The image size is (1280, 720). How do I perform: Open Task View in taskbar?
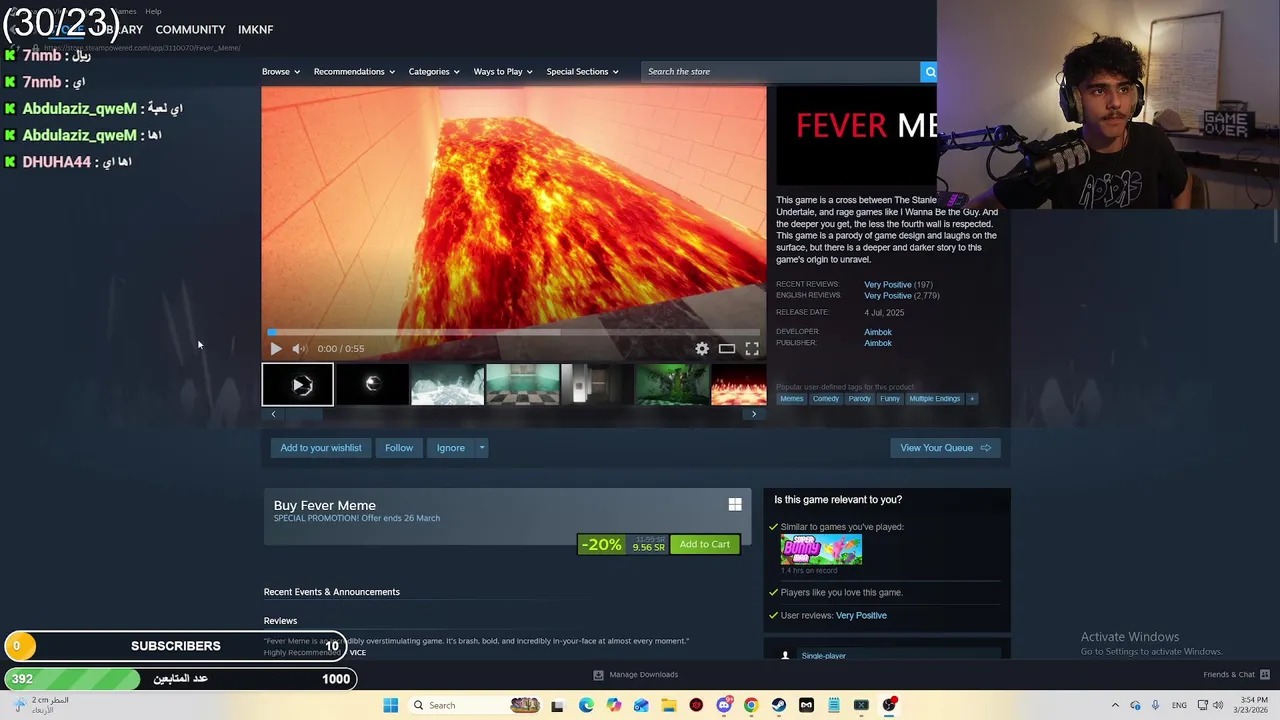coord(557,705)
